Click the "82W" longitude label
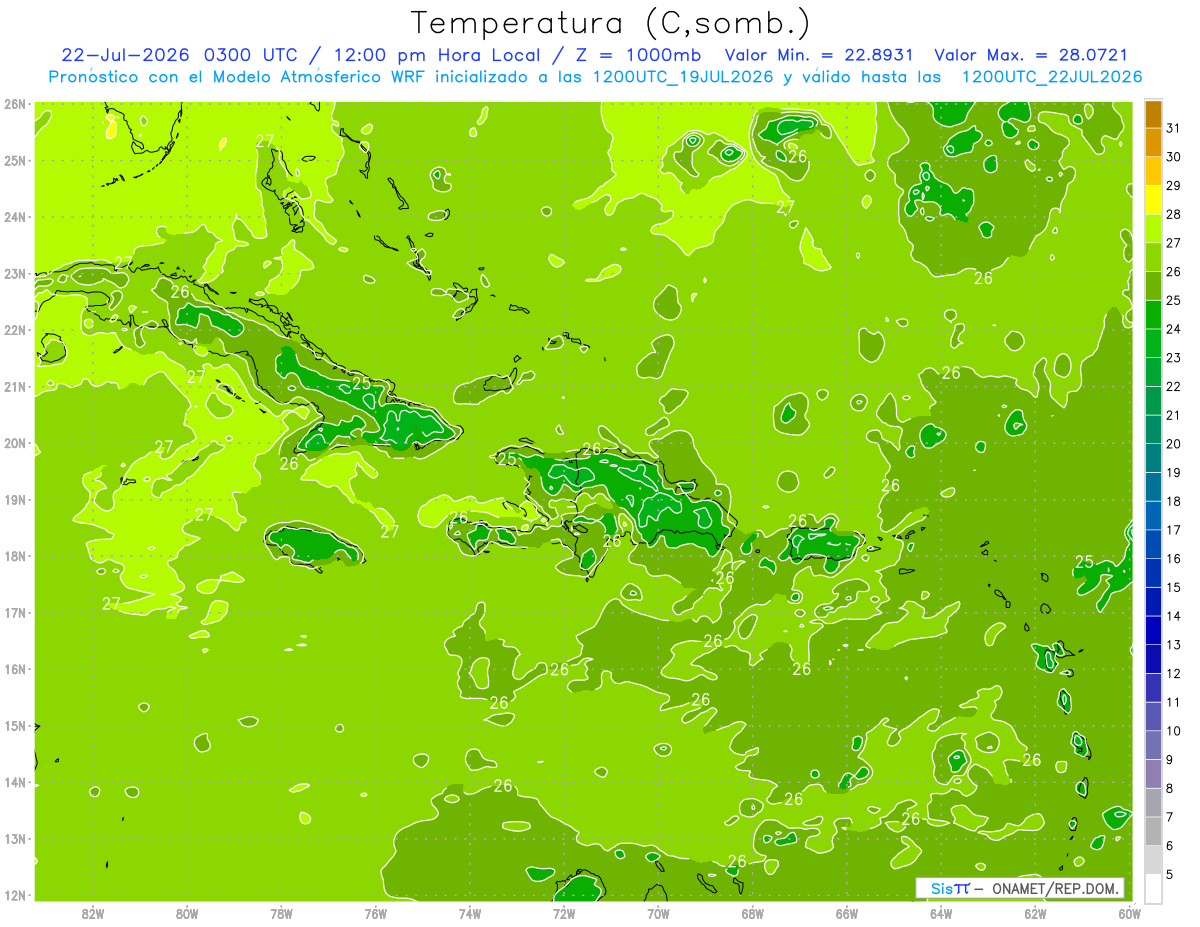The width and height of the screenshot is (1200, 927). pyautogui.click(x=92, y=913)
